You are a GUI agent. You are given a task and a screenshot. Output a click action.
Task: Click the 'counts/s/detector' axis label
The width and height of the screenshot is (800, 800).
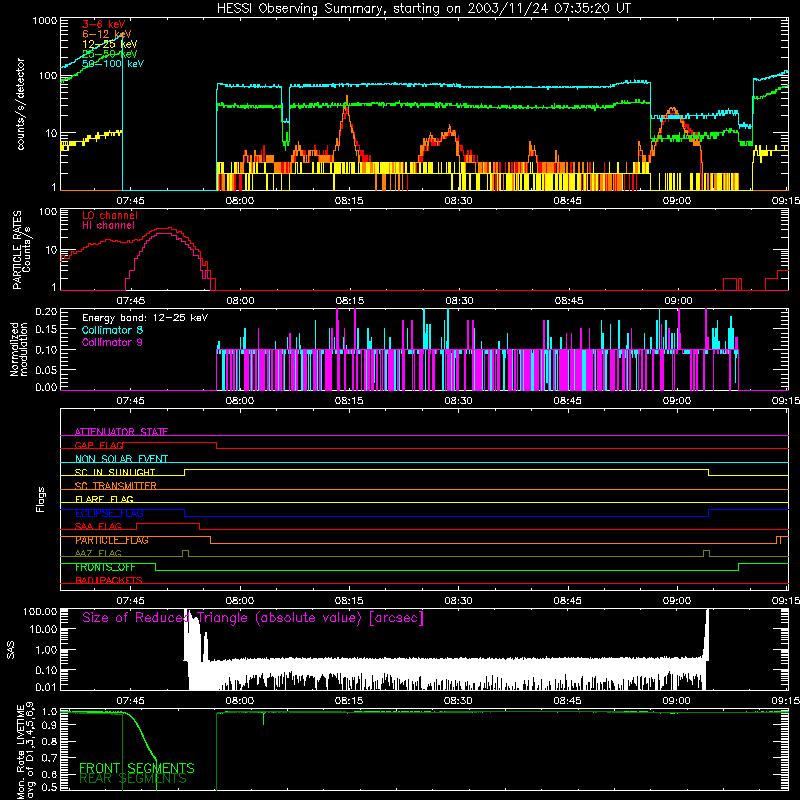tap(21, 104)
